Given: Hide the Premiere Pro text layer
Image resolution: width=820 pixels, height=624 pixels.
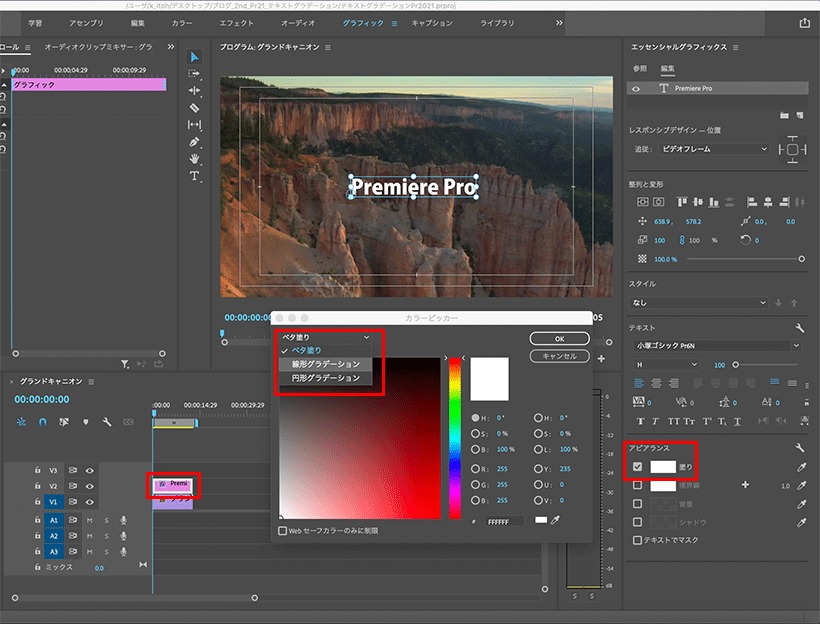Looking at the screenshot, I should (636, 88).
